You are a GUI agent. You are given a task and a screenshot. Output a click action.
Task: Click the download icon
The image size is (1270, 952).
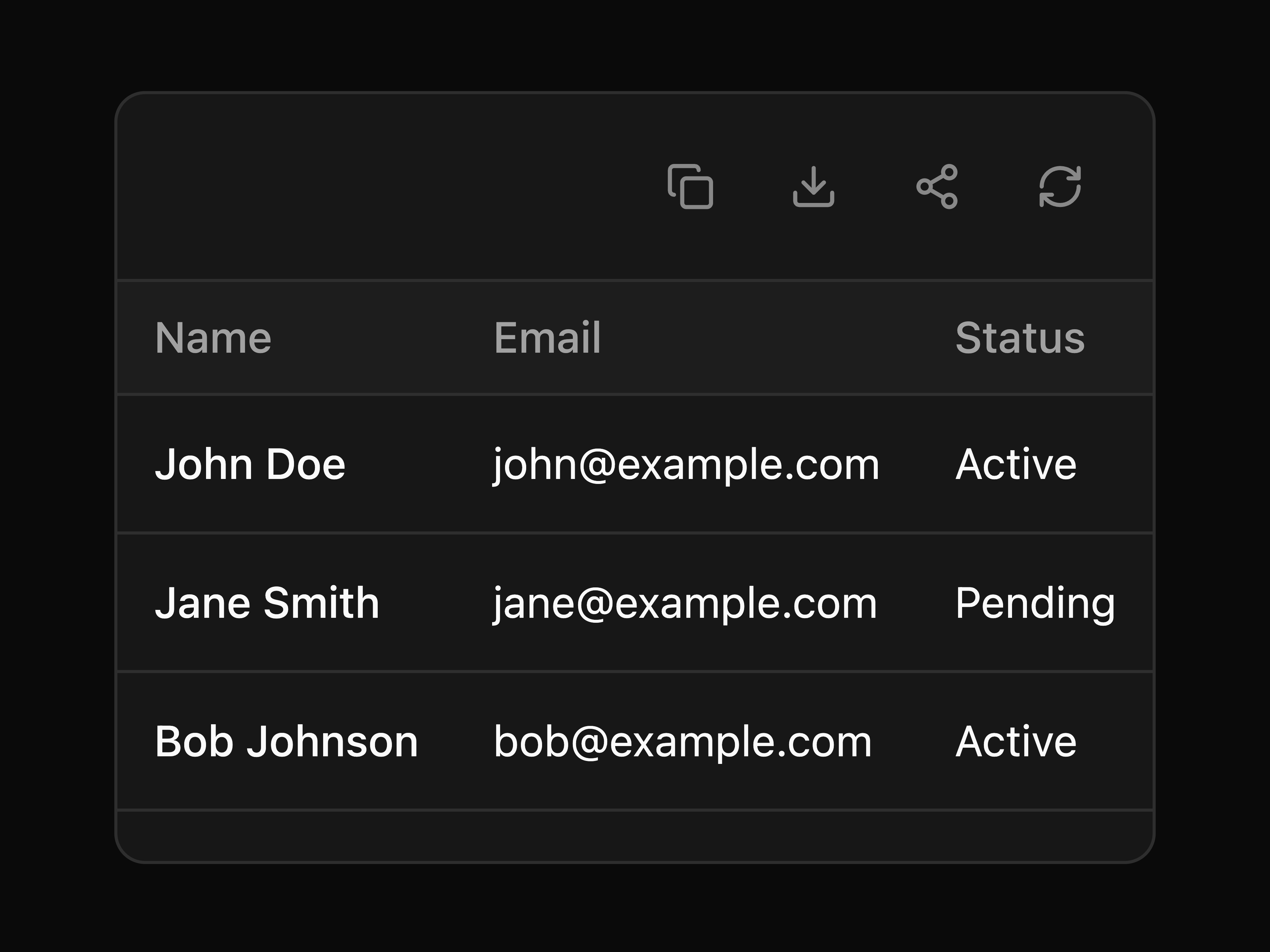click(x=814, y=186)
